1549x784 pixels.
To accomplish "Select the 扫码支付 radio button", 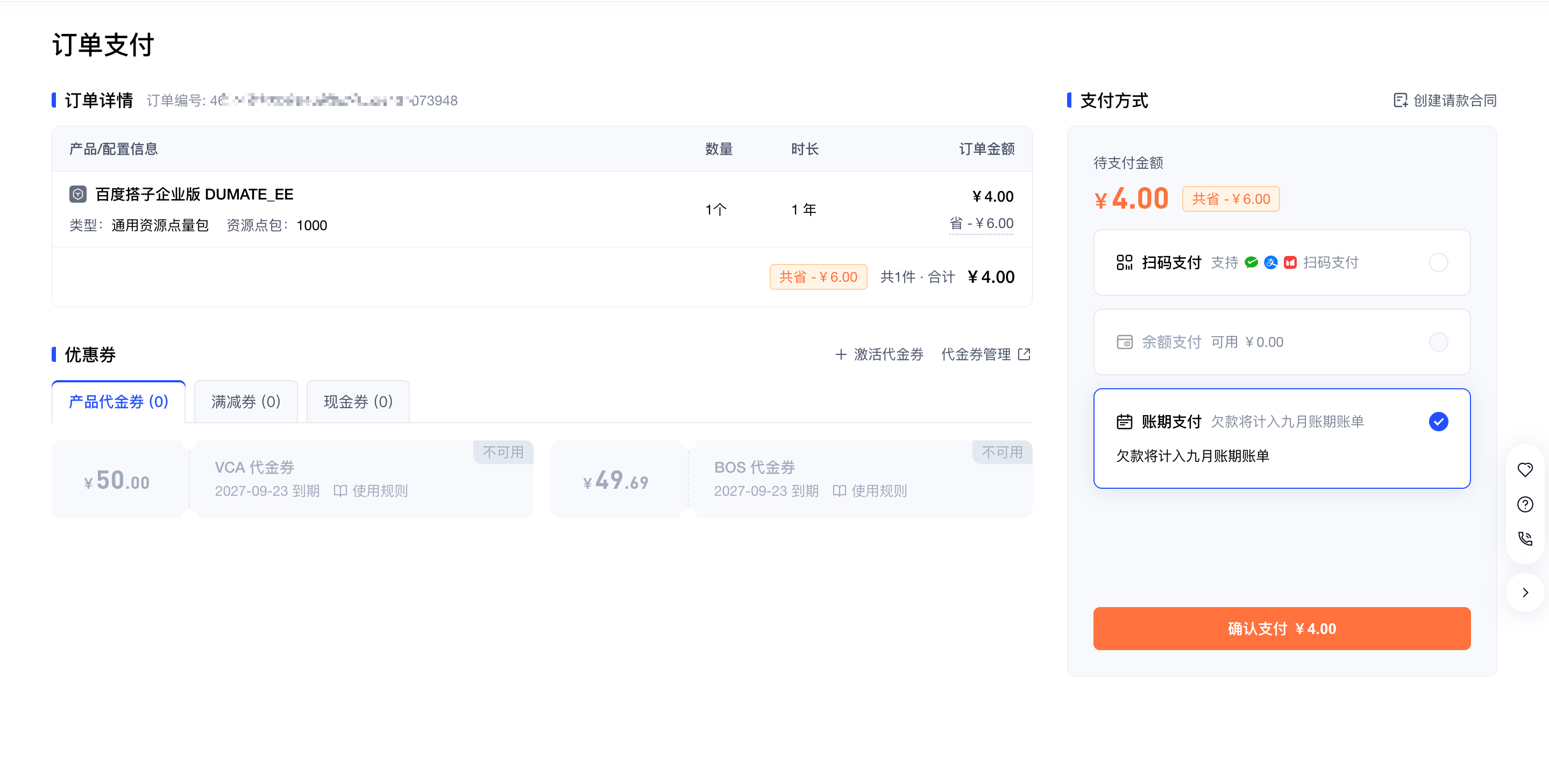I will pos(1438,263).
